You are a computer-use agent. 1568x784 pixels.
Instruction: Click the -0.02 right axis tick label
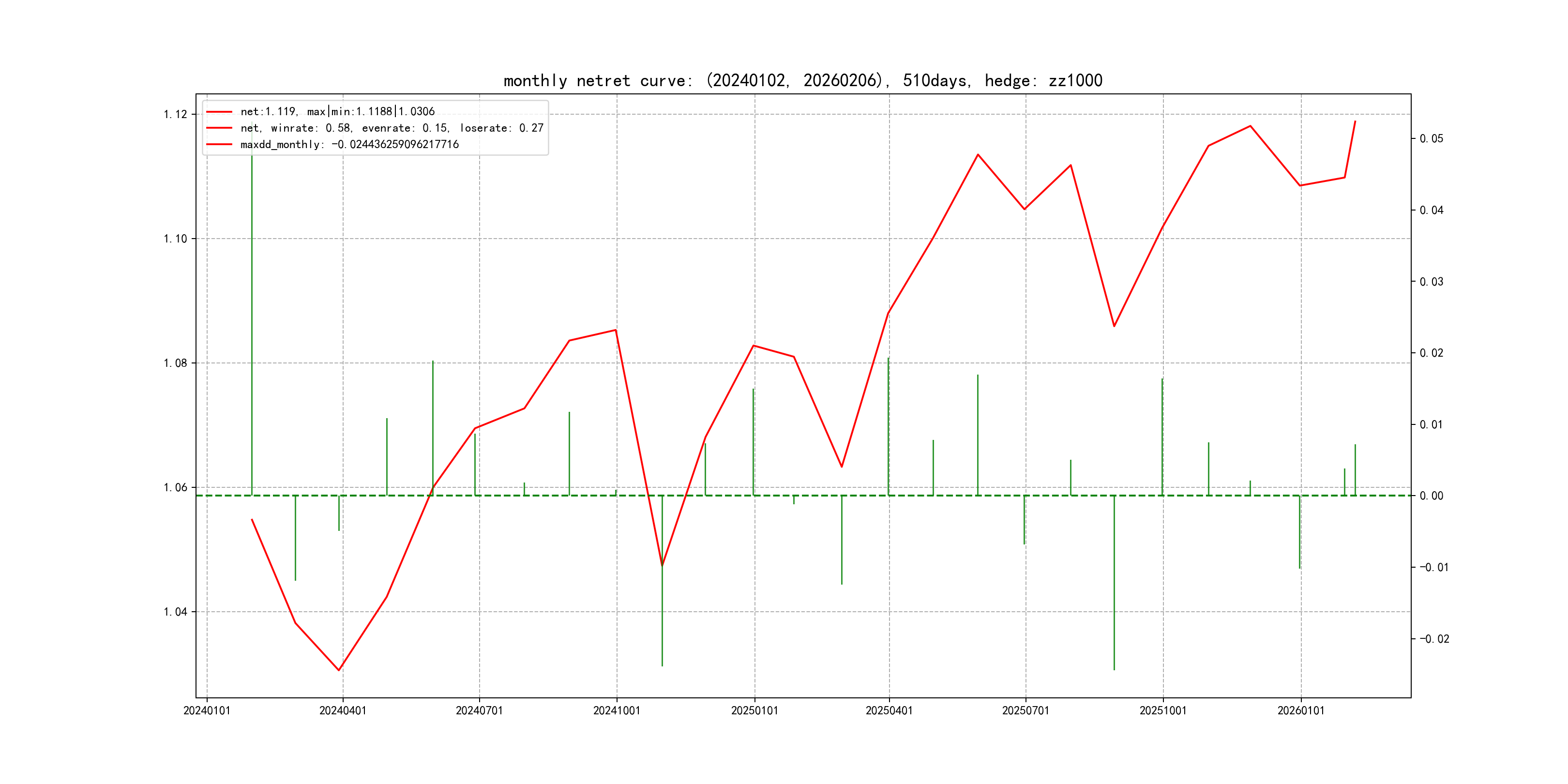click(1434, 638)
